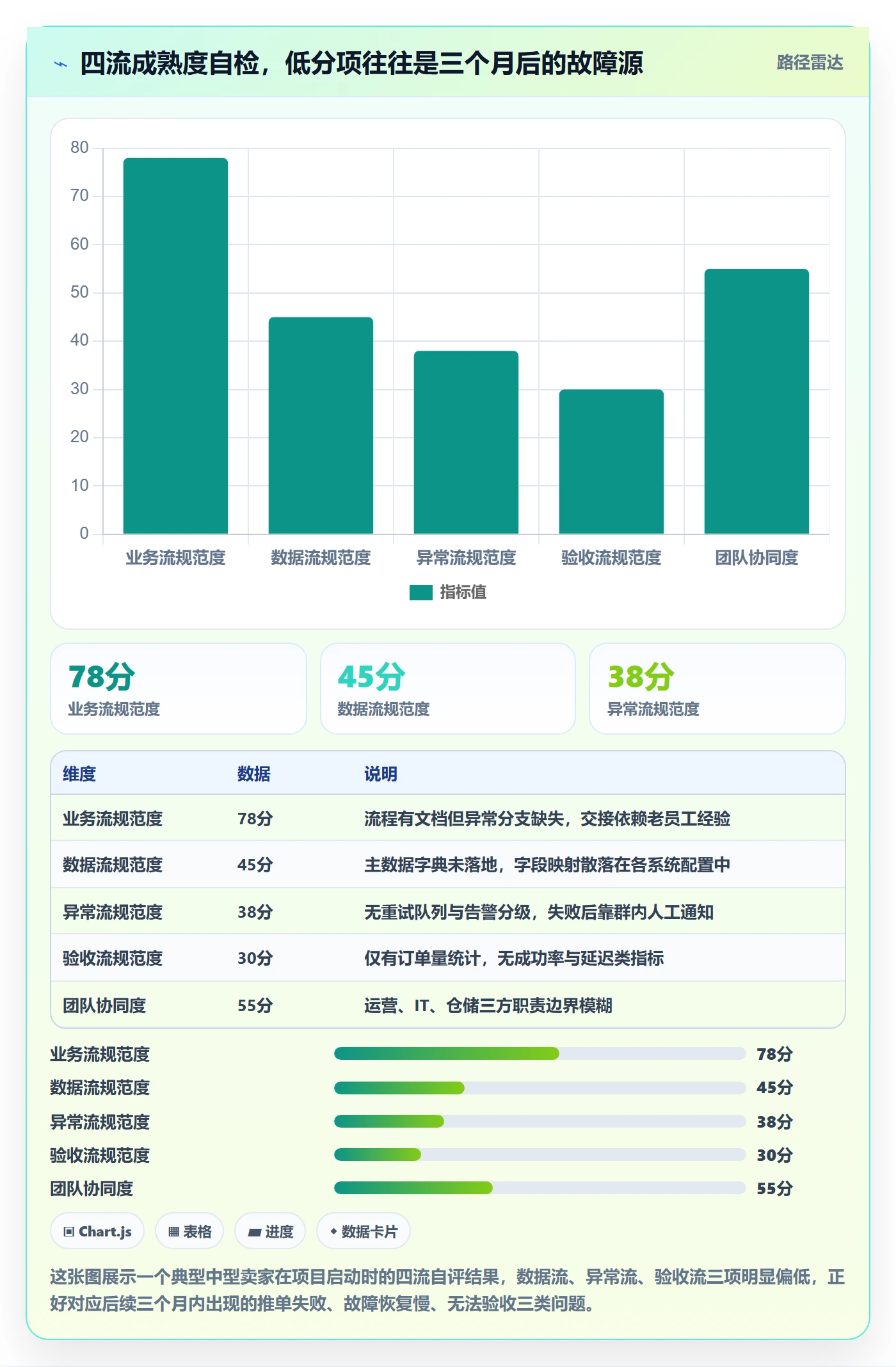
Task: Click the 进度 tag
Action: click(270, 1231)
